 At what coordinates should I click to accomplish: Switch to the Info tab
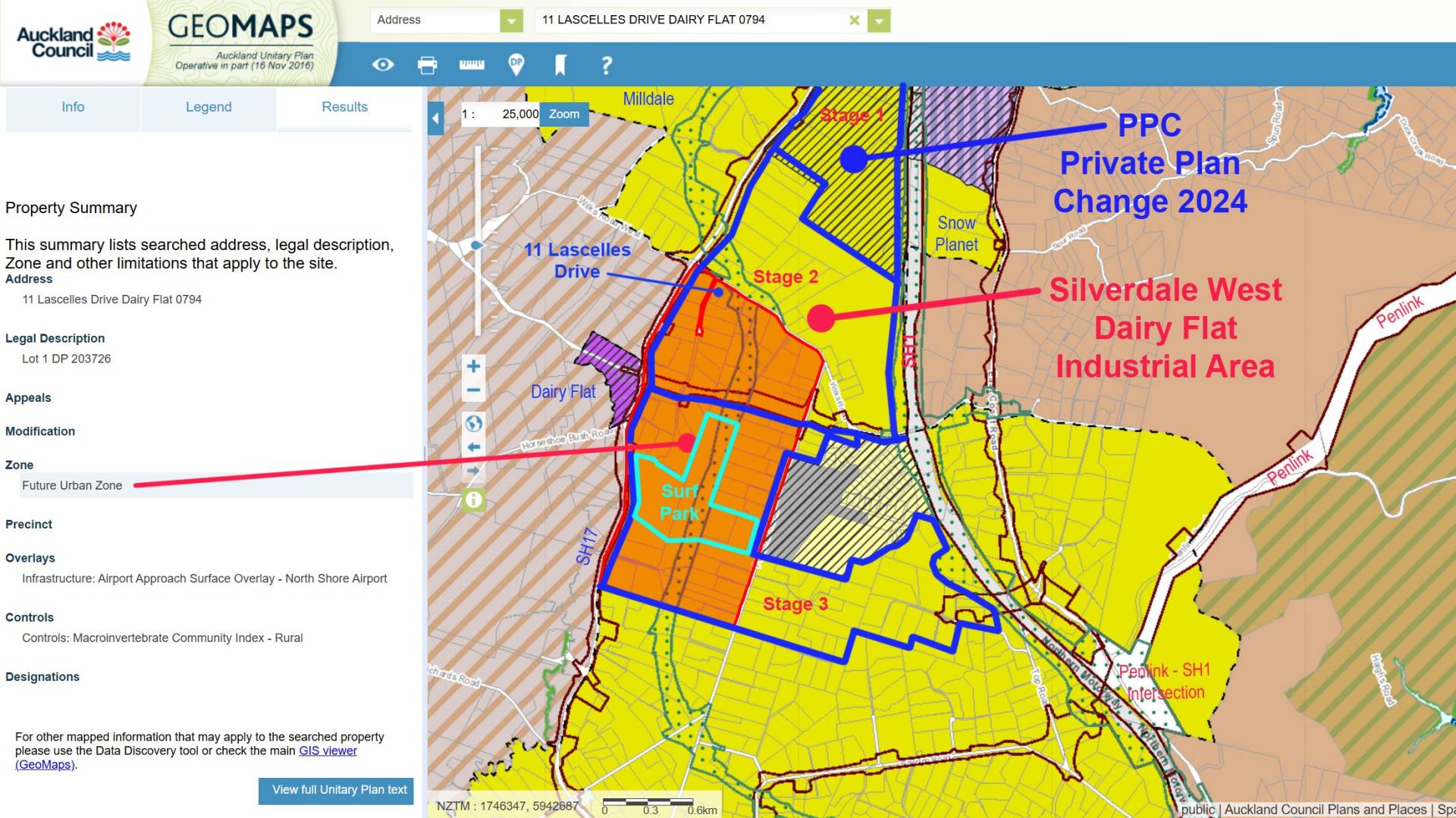tap(73, 107)
